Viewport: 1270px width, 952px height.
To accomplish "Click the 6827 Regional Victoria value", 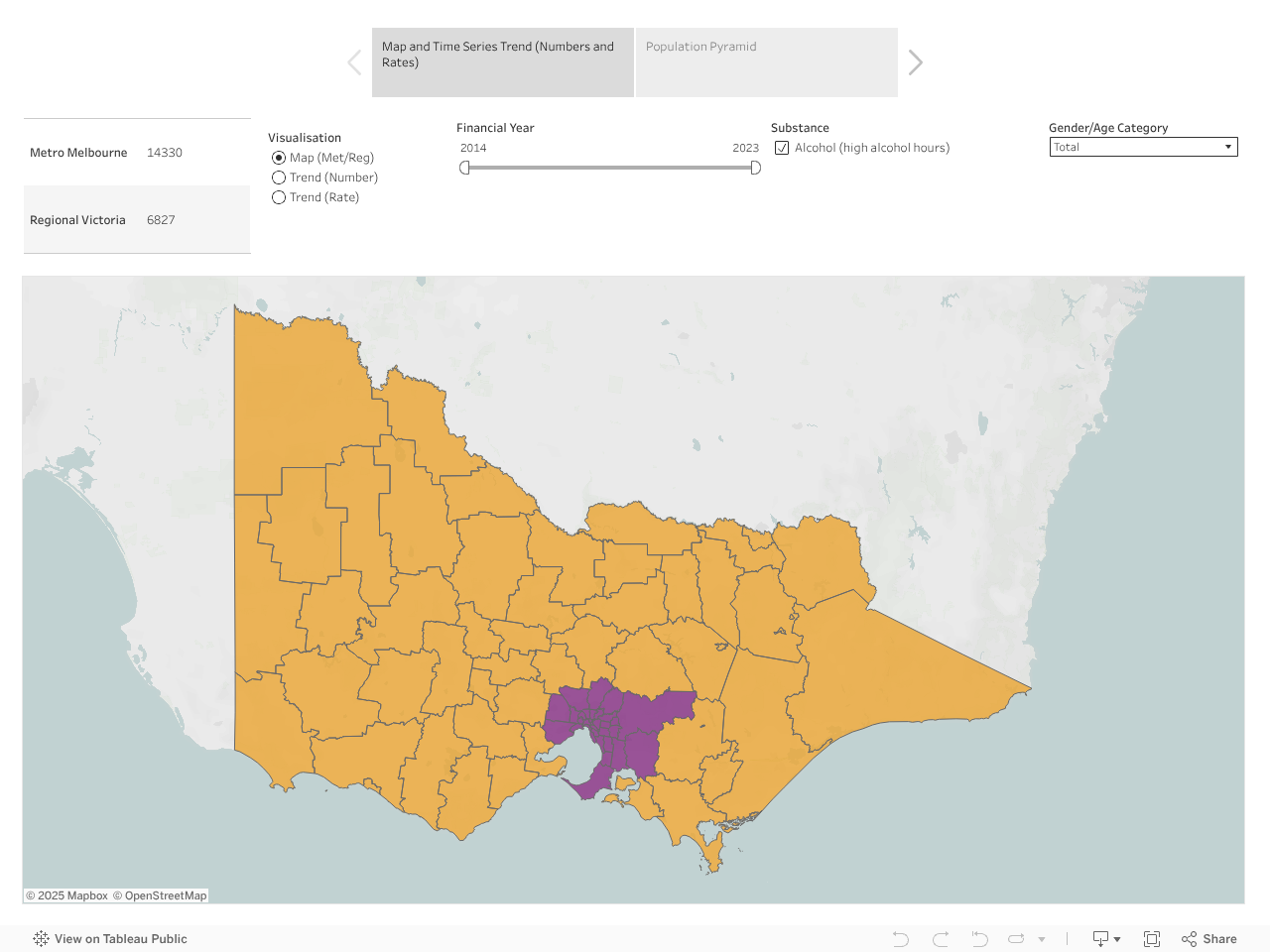I will 161,220.
